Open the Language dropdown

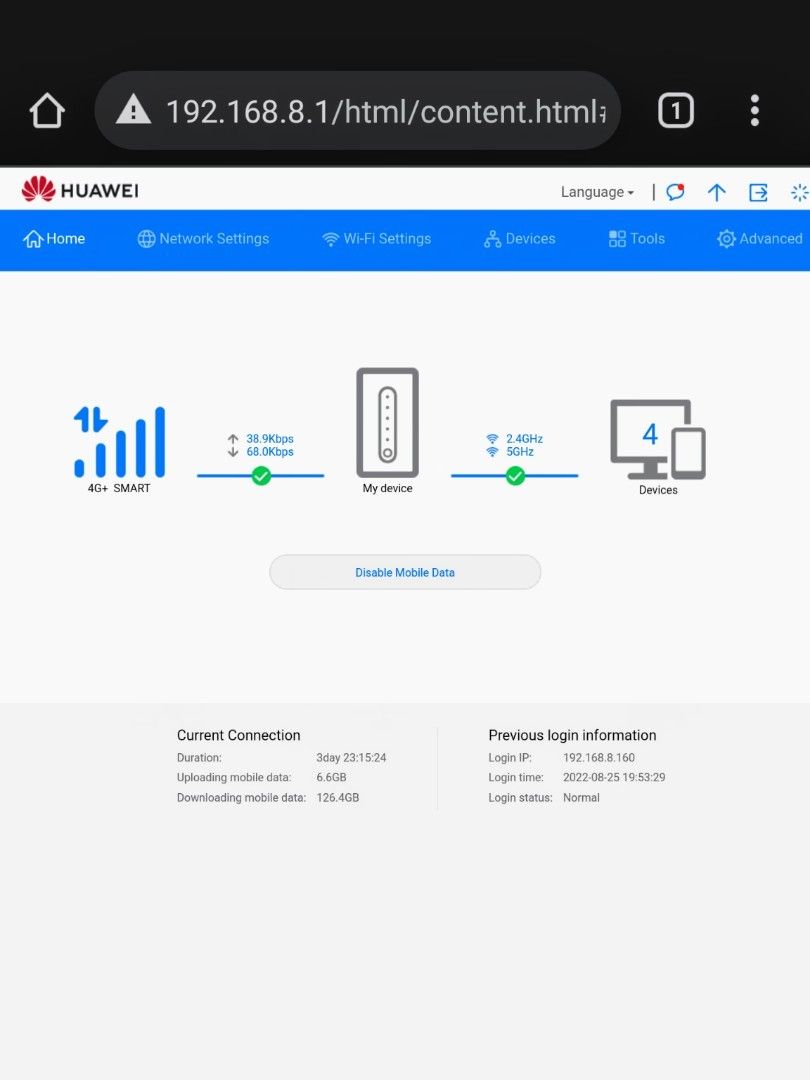597,192
